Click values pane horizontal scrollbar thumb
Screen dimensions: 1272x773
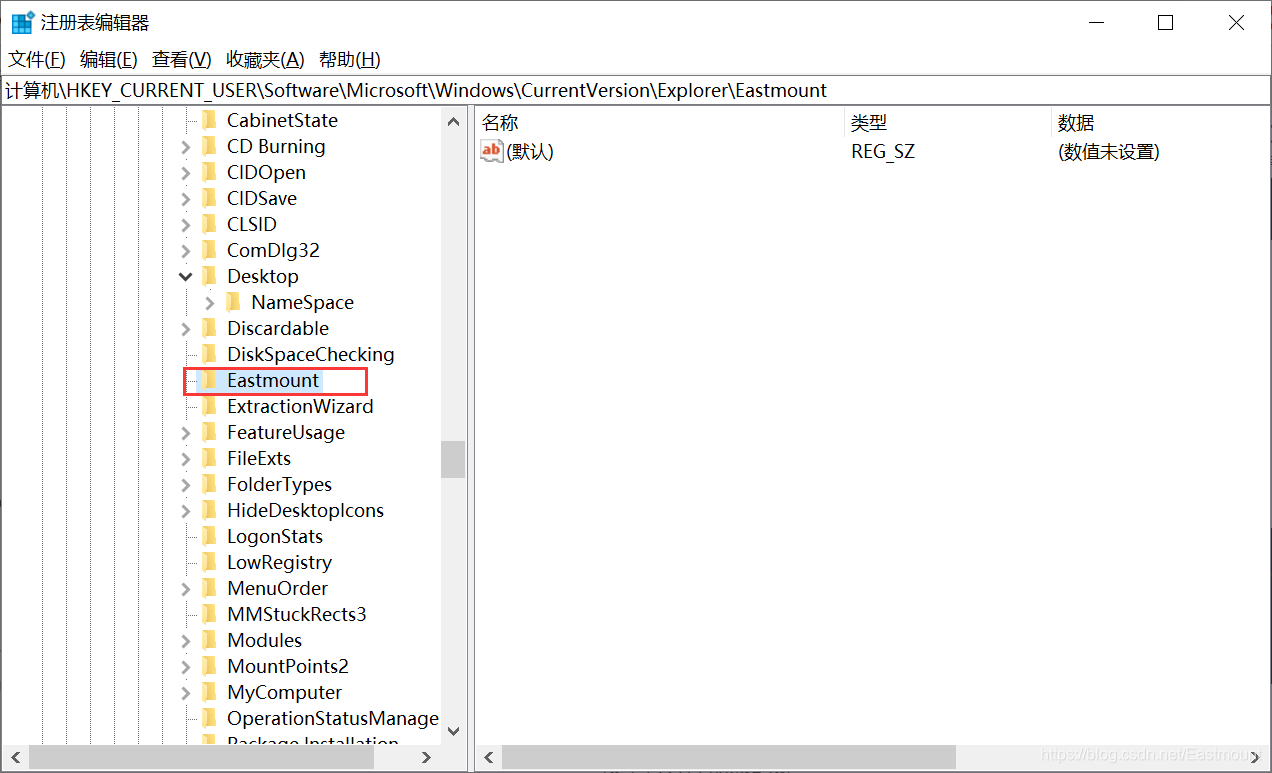coord(729,757)
